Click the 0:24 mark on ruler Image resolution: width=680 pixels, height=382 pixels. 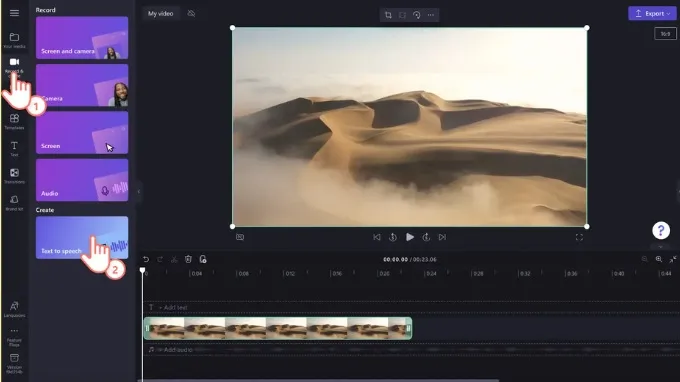(x=431, y=274)
